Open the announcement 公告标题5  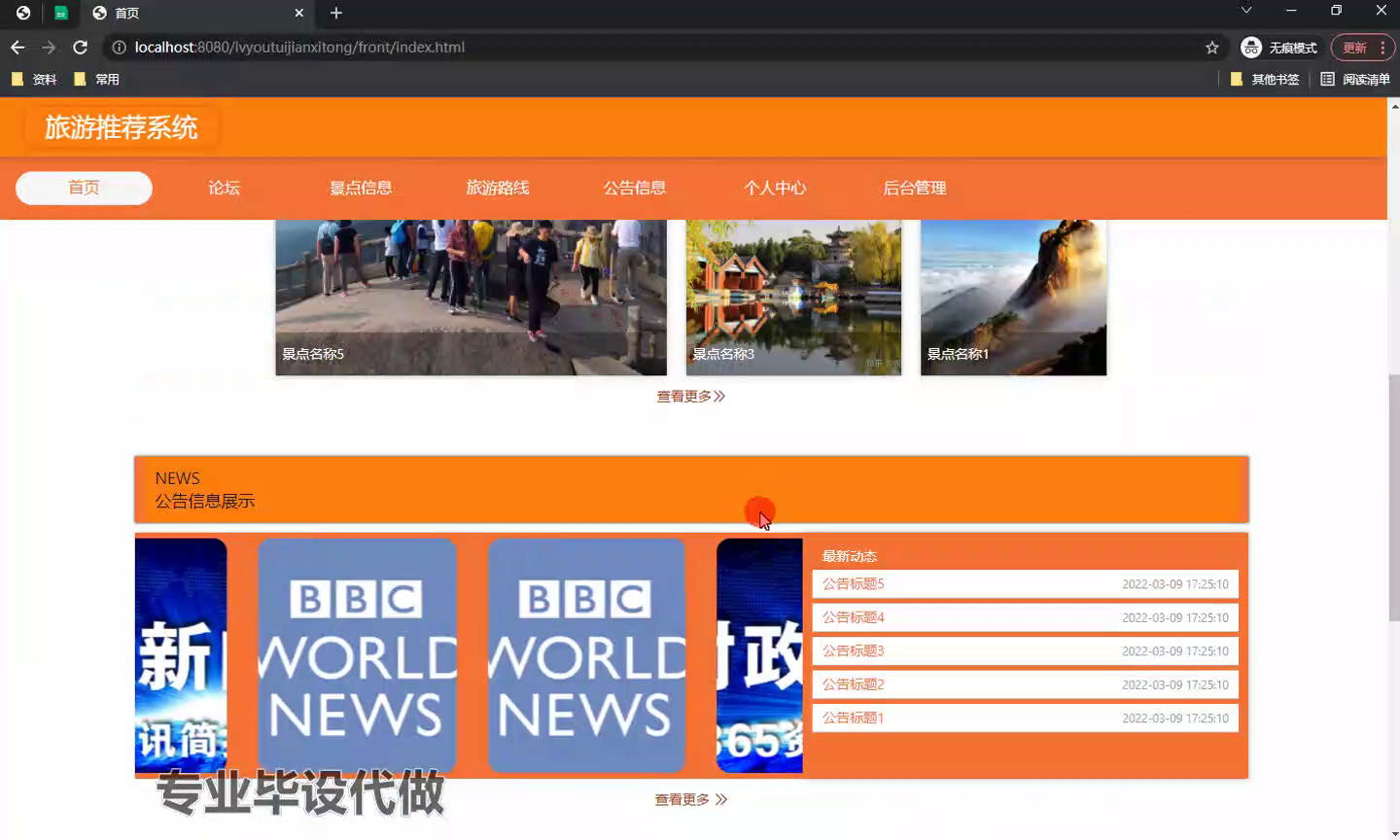click(x=1025, y=584)
